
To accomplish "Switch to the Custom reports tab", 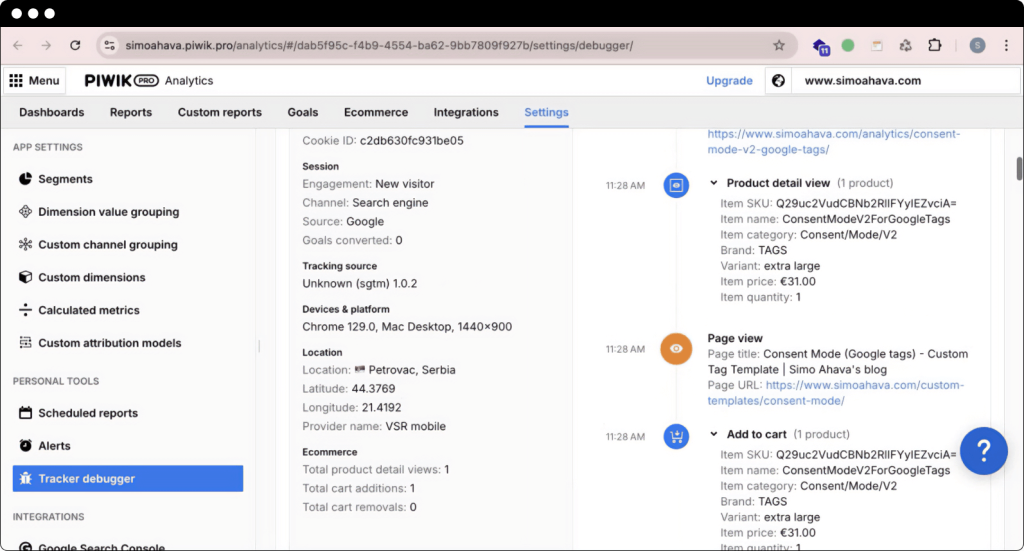I will click(x=219, y=112).
